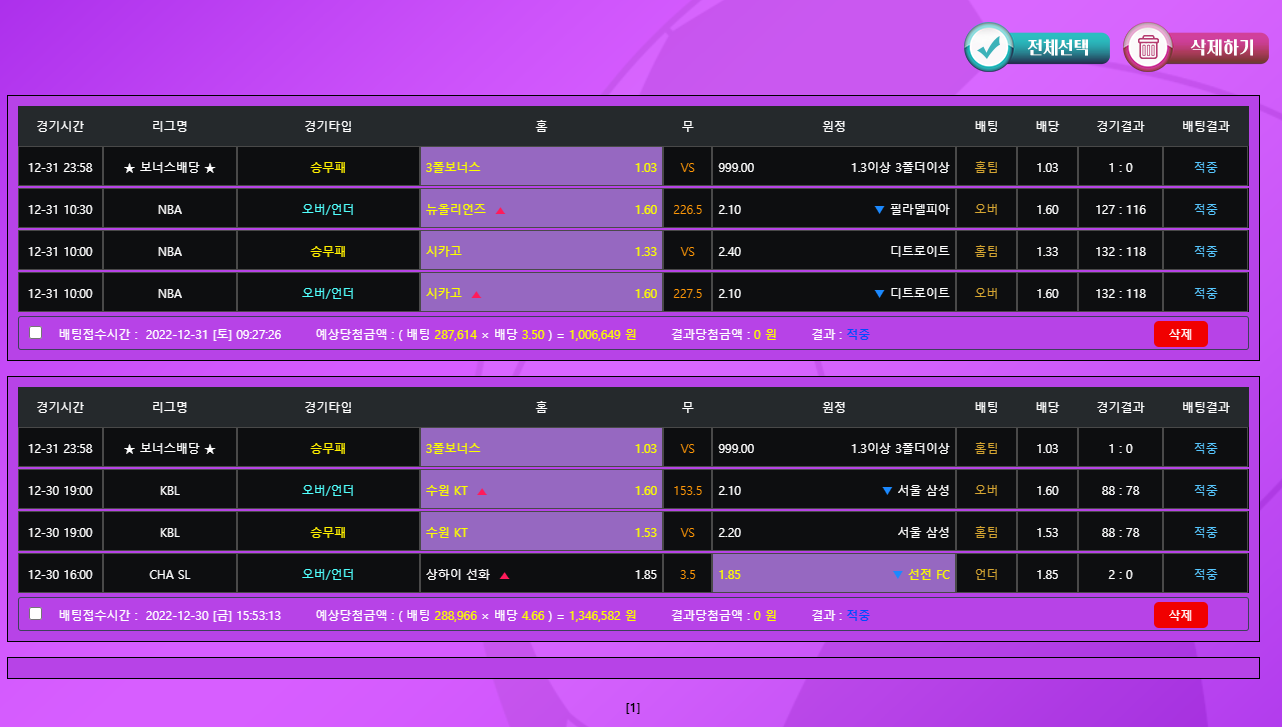Image resolution: width=1282 pixels, height=727 pixels.
Task: Click the 선전 FC 1.85 away odds cell
Action: (833, 575)
